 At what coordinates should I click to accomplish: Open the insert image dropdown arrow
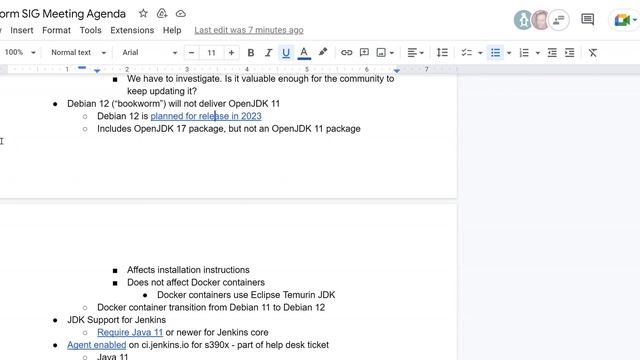[392, 53]
